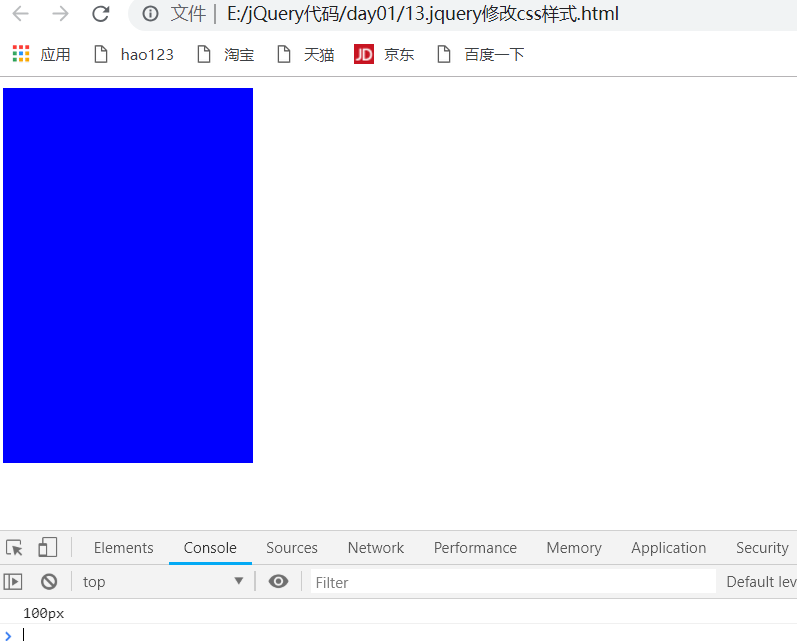Image resolution: width=797 pixels, height=641 pixels.
Task: Open the Default levels dropdown
Action: pos(761,582)
